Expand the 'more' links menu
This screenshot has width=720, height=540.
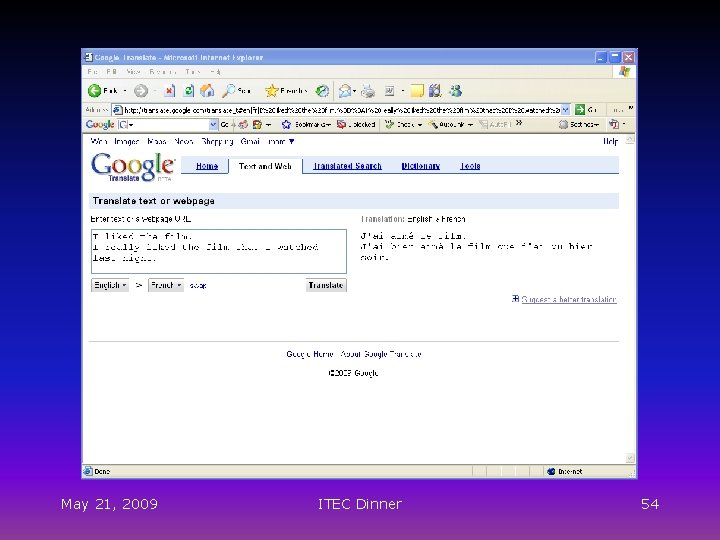[281, 141]
